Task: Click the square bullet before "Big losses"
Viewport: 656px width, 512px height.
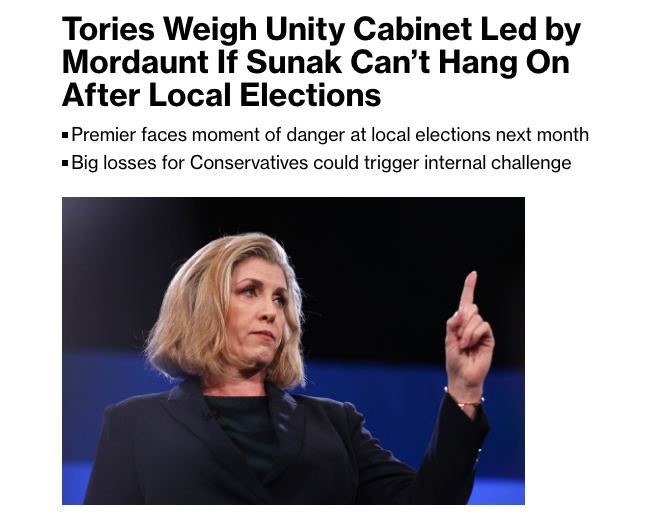Action: coord(65,163)
